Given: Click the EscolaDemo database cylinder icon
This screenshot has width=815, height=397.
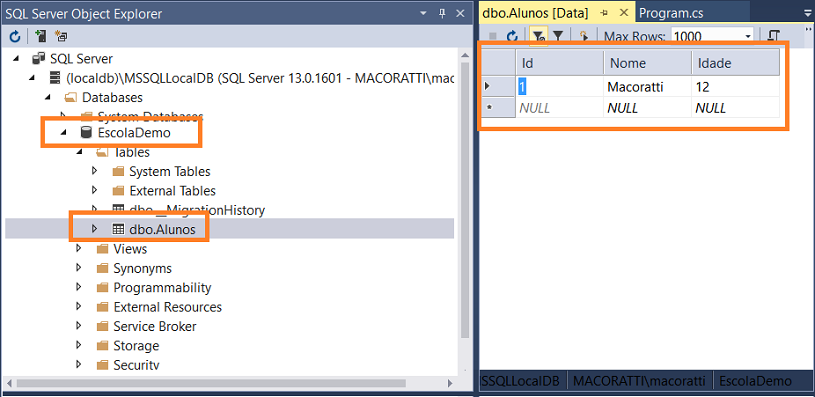Looking at the screenshot, I should pos(86,133).
